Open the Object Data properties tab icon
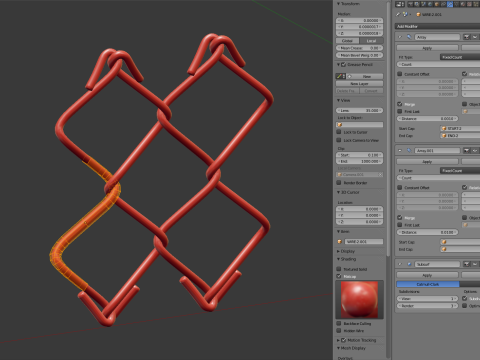This screenshot has height=360, width=480. coord(456,4)
